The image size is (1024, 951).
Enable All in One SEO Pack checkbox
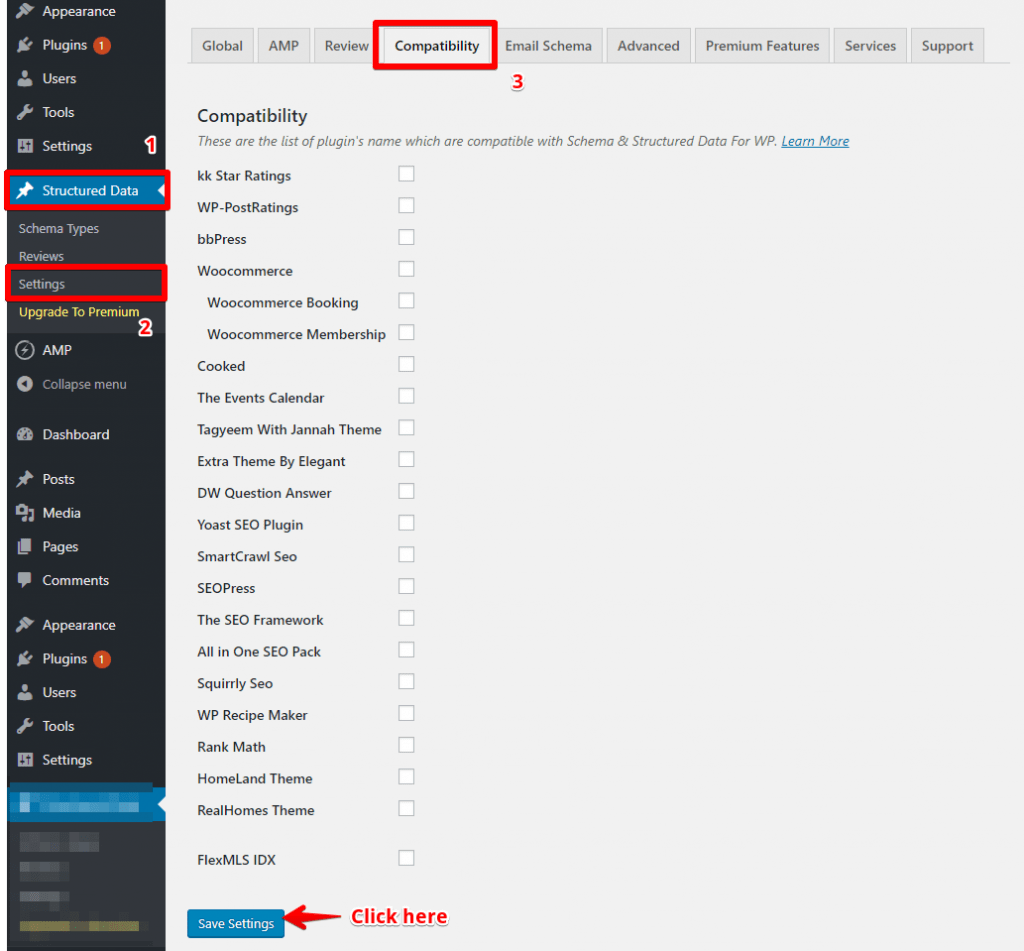(x=406, y=650)
